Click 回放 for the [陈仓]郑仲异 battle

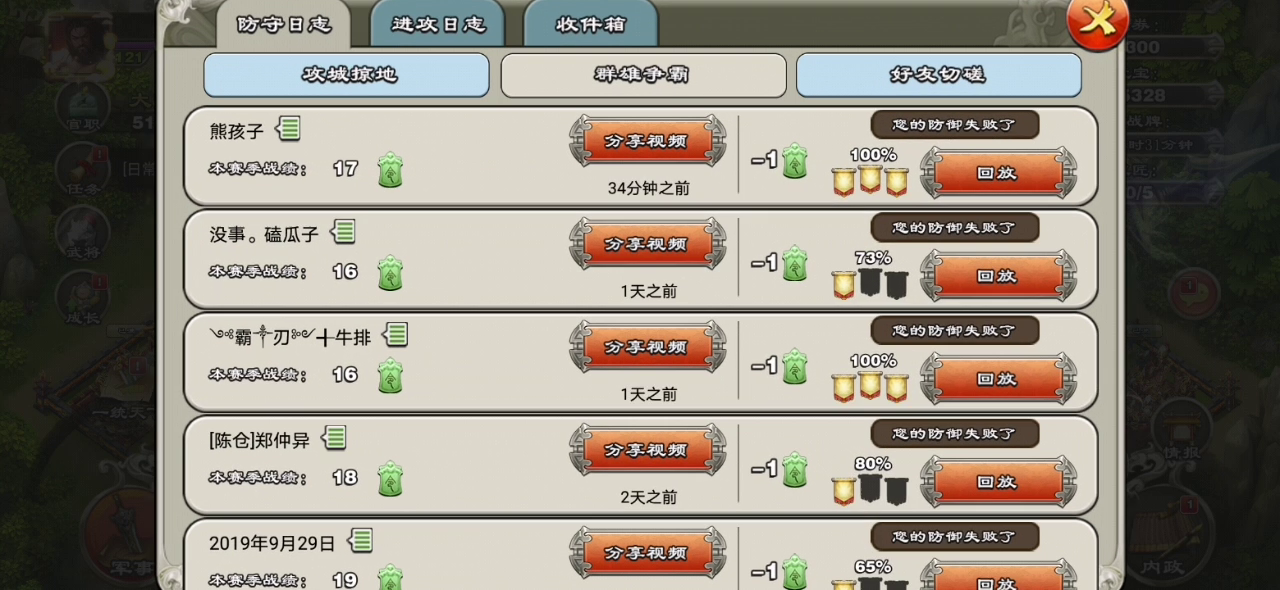point(998,481)
